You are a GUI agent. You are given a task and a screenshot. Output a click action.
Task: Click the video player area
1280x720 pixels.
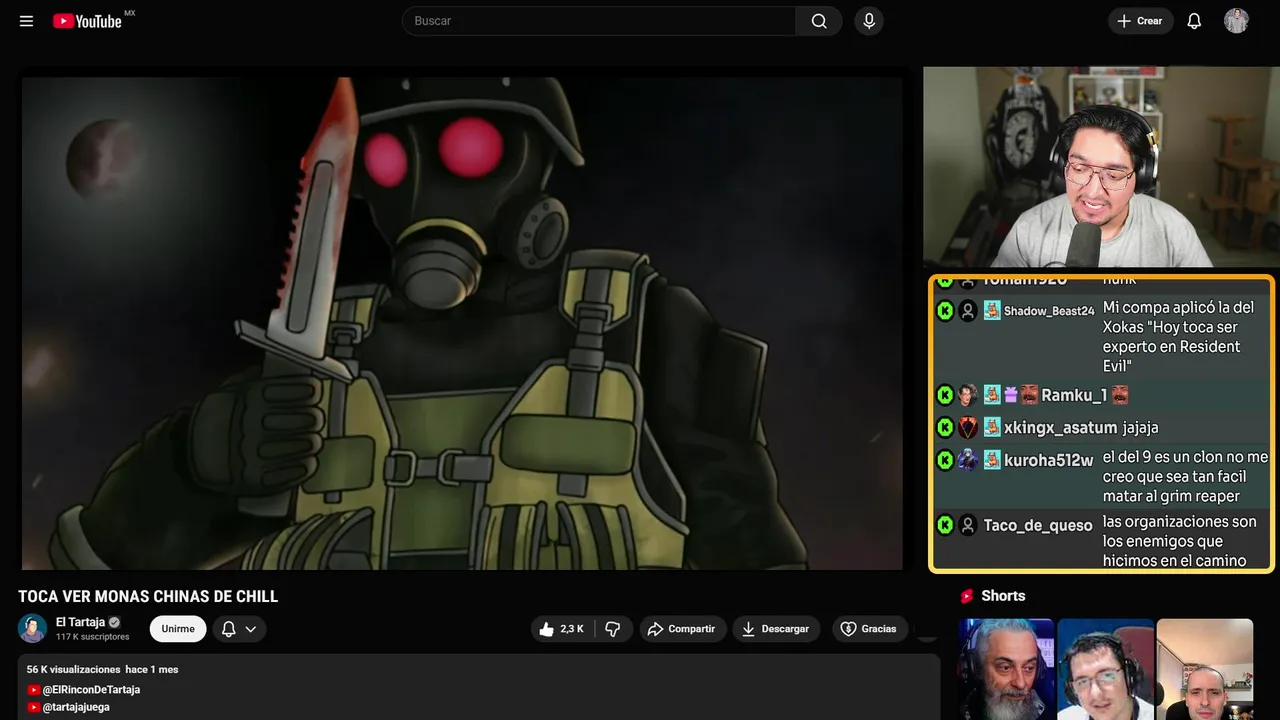[462, 323]
